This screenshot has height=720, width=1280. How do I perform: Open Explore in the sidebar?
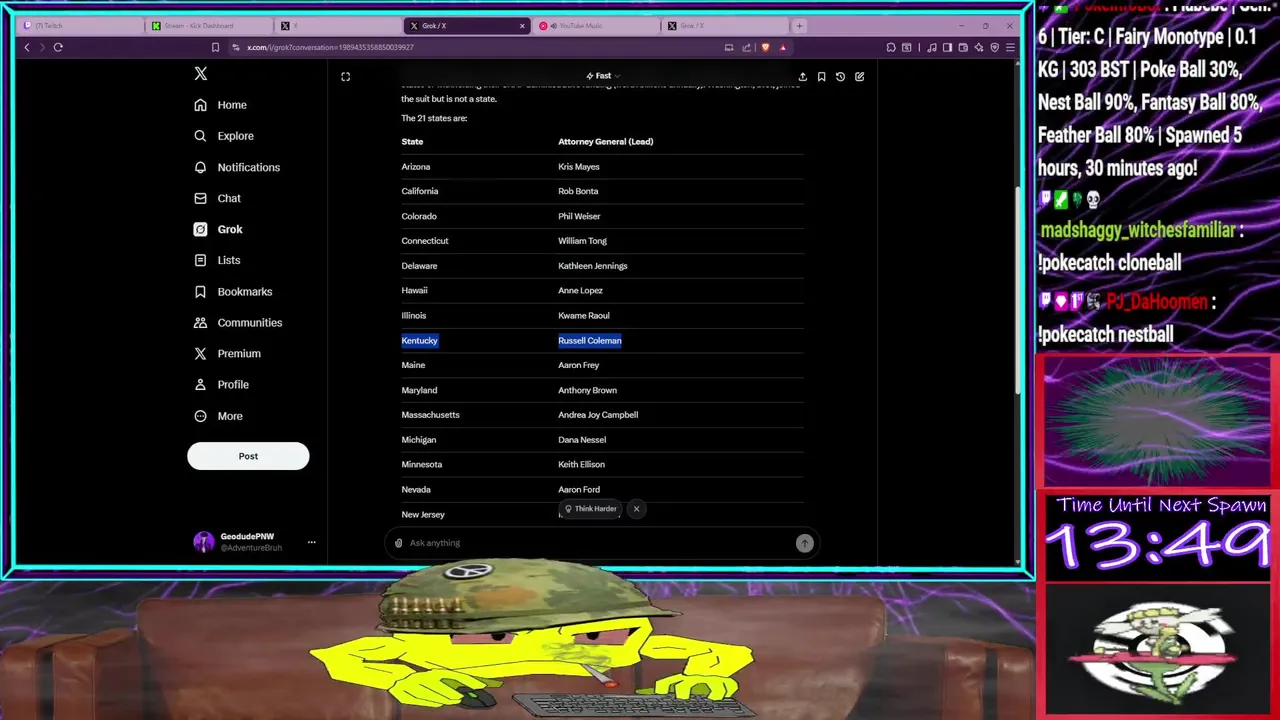pos(224,136)
